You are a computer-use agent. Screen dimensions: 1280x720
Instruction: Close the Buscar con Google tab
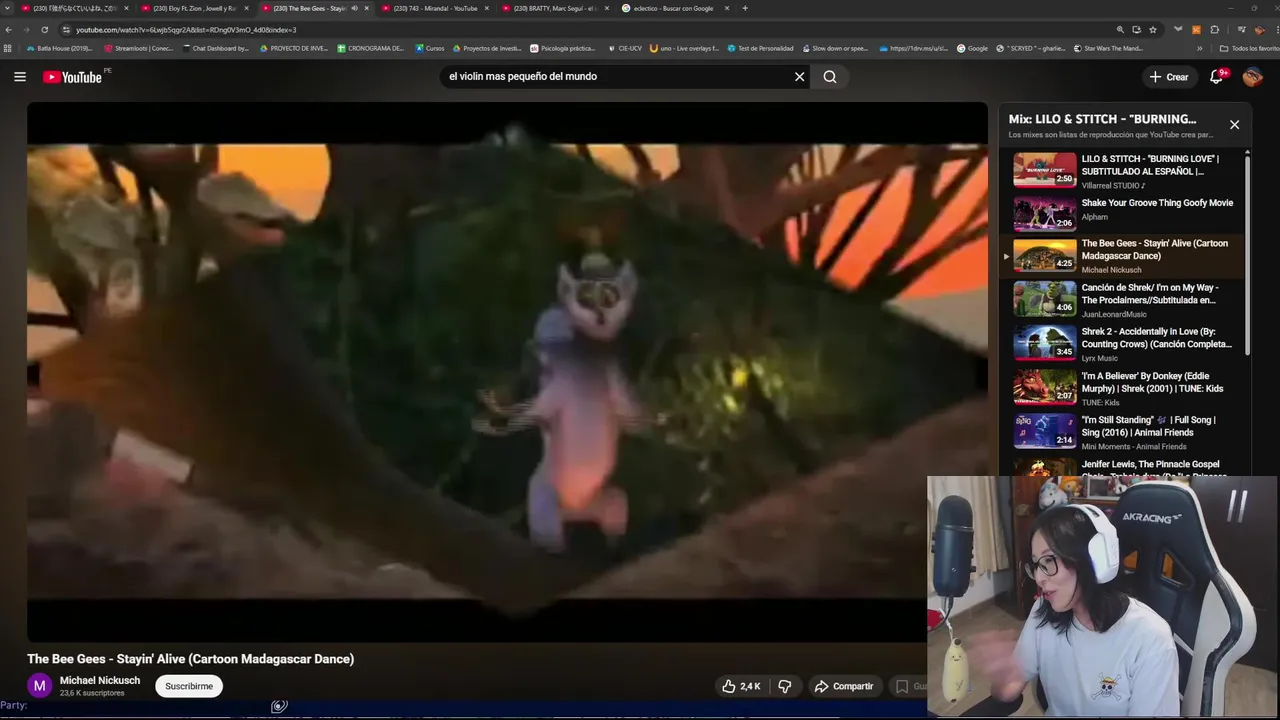pos(726,8)
